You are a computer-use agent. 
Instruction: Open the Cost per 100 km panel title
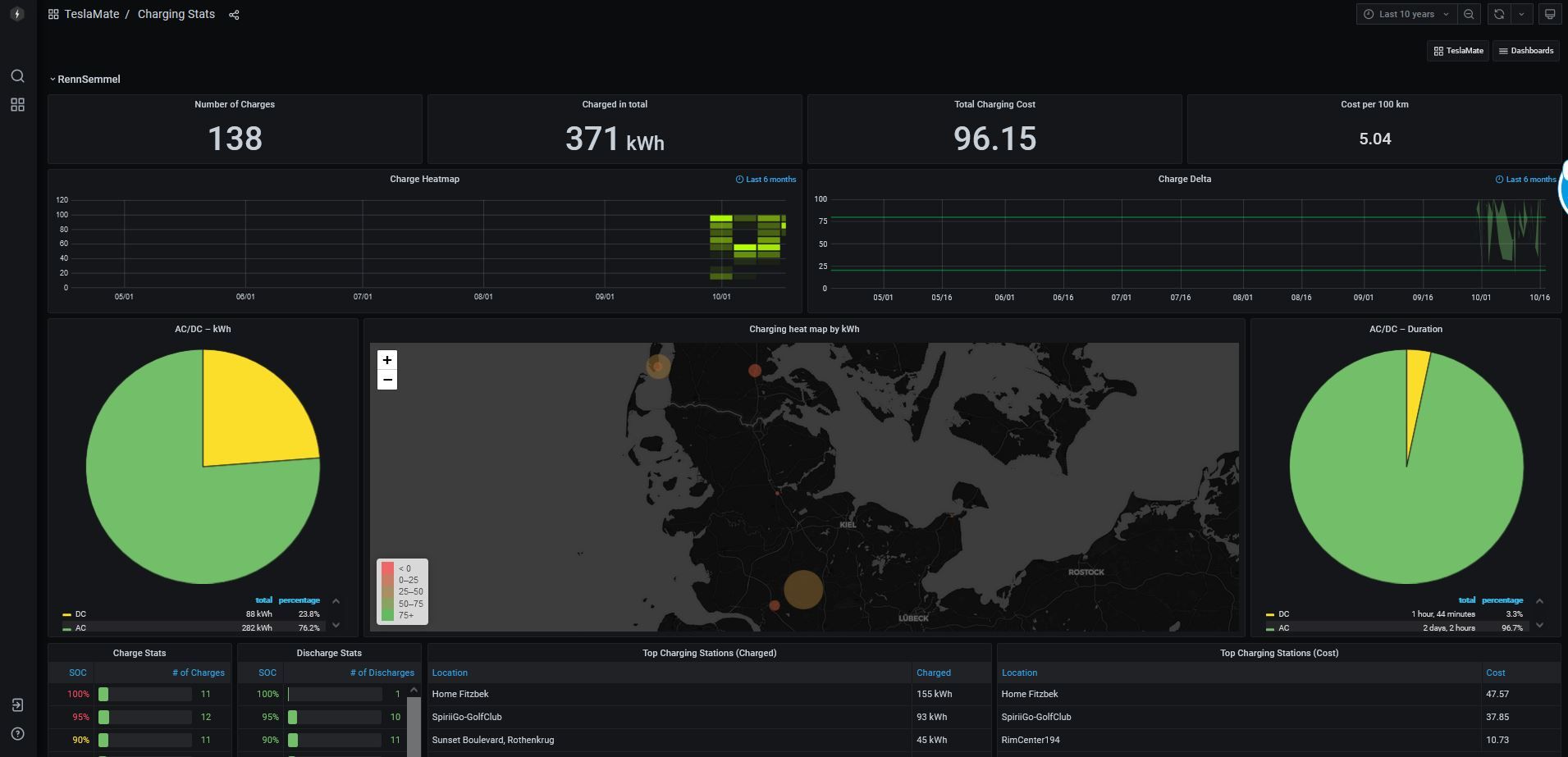[1374, 104]
